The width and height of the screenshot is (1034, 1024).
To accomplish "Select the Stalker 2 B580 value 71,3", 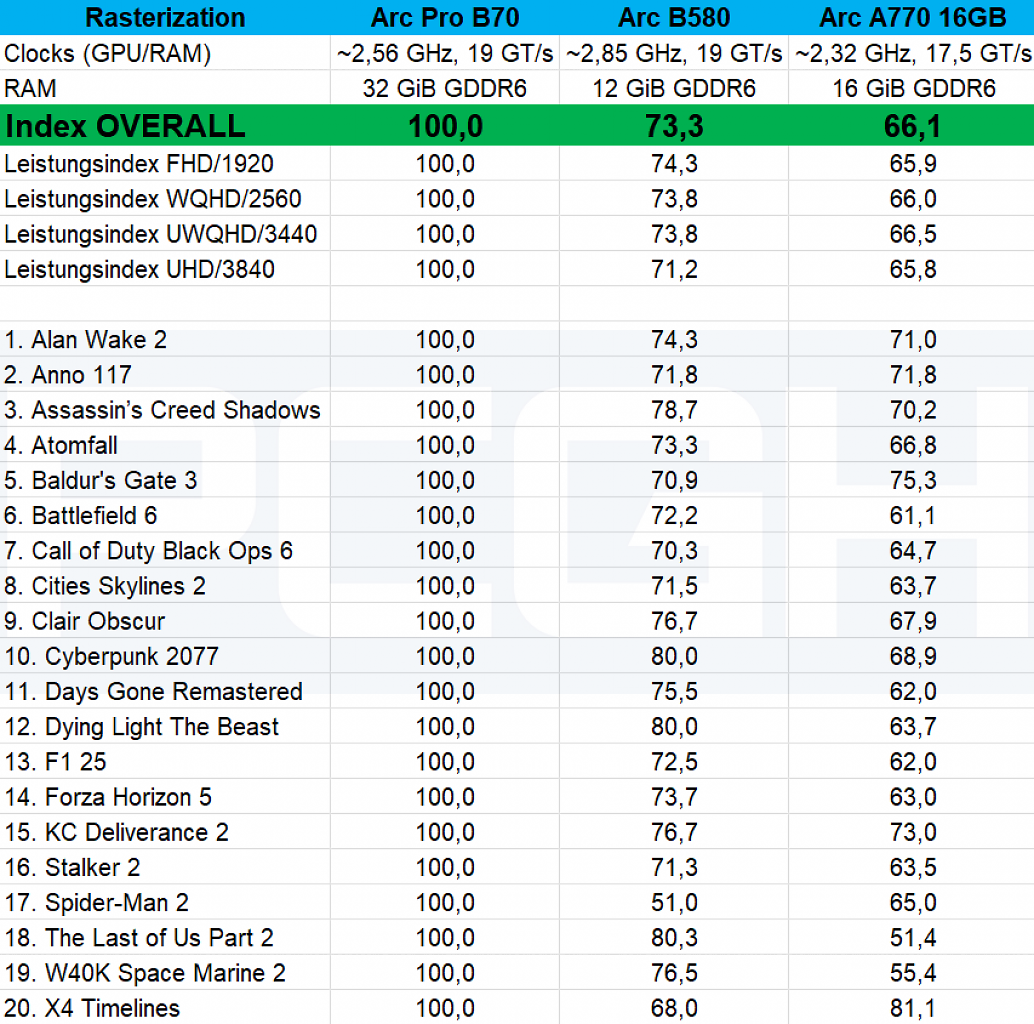I will [x=674, y=867].
